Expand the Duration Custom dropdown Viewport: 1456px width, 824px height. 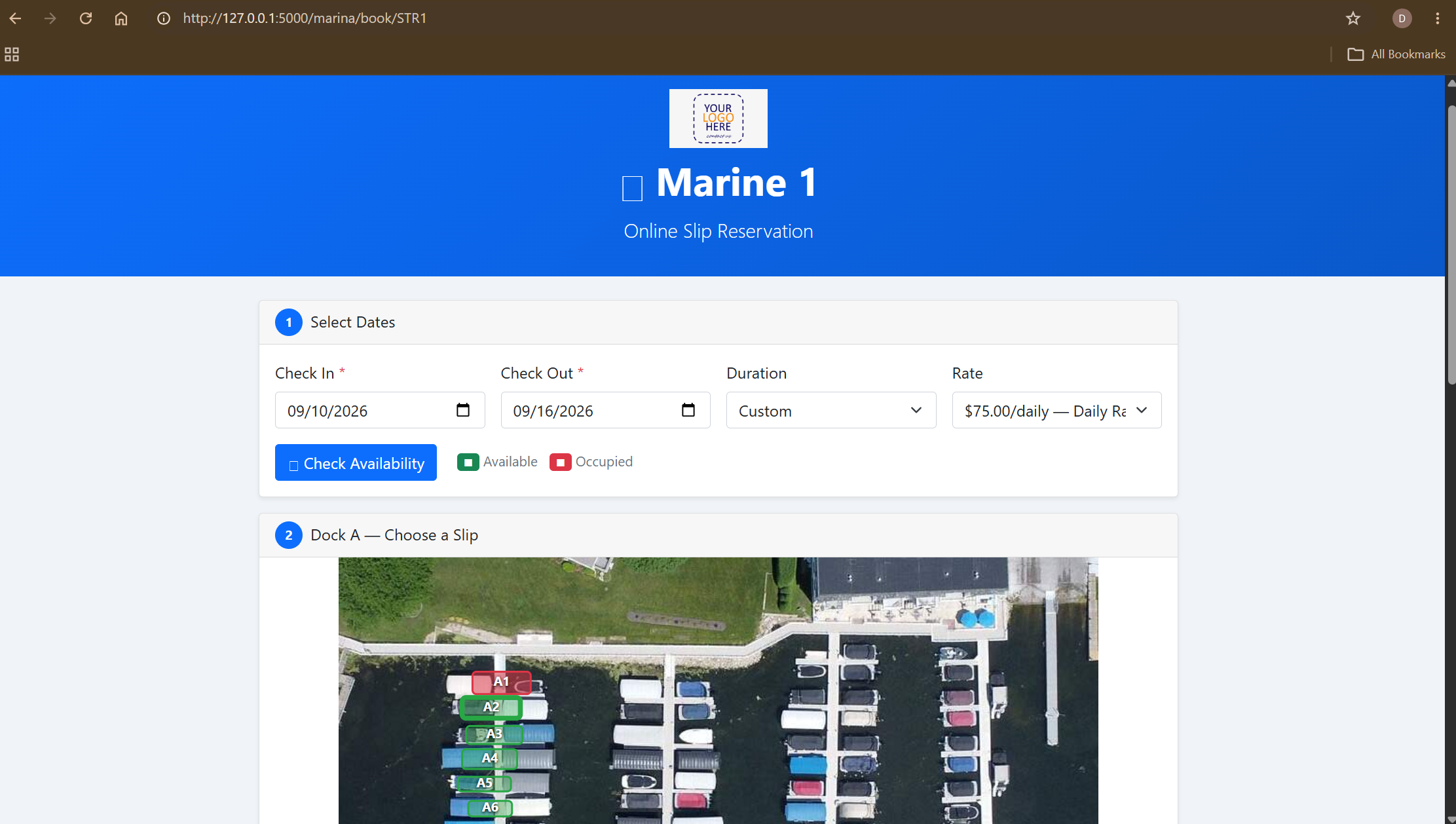(x=831, y=410)
